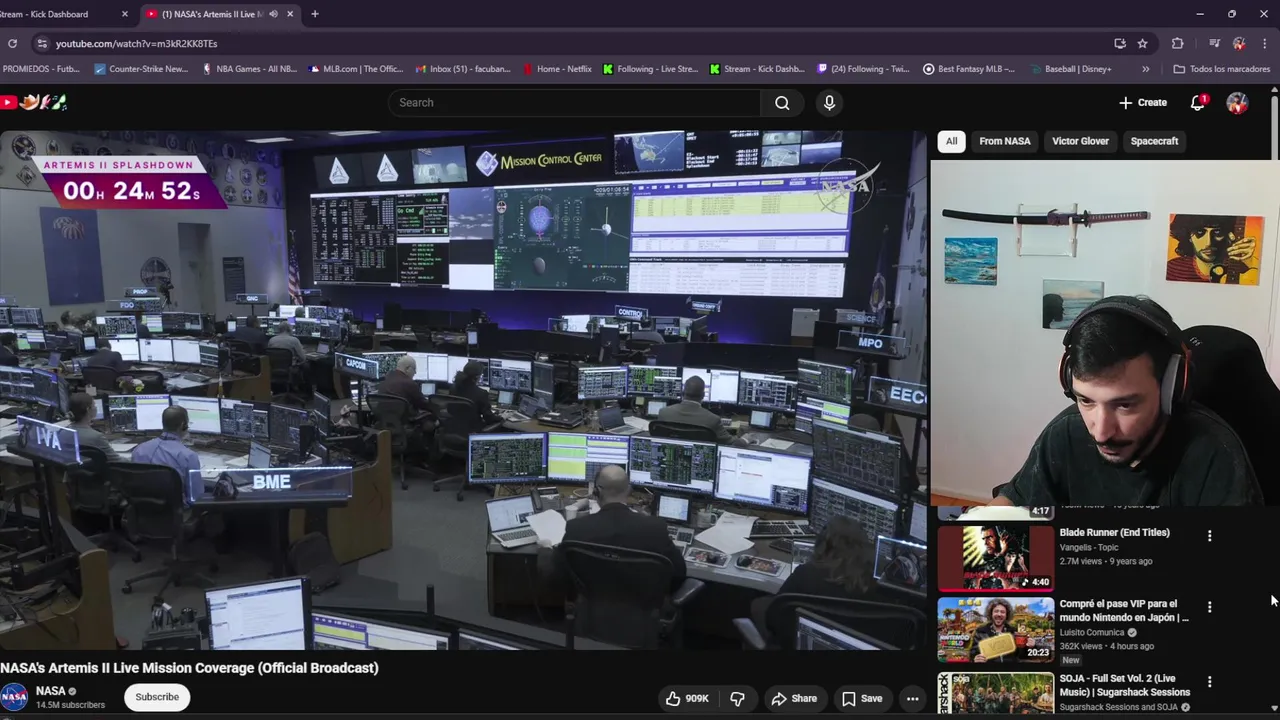This screenshot has height=720, width=1280.
Task: Open the NBA Games bookmark
Action: [x=250, y=69]
